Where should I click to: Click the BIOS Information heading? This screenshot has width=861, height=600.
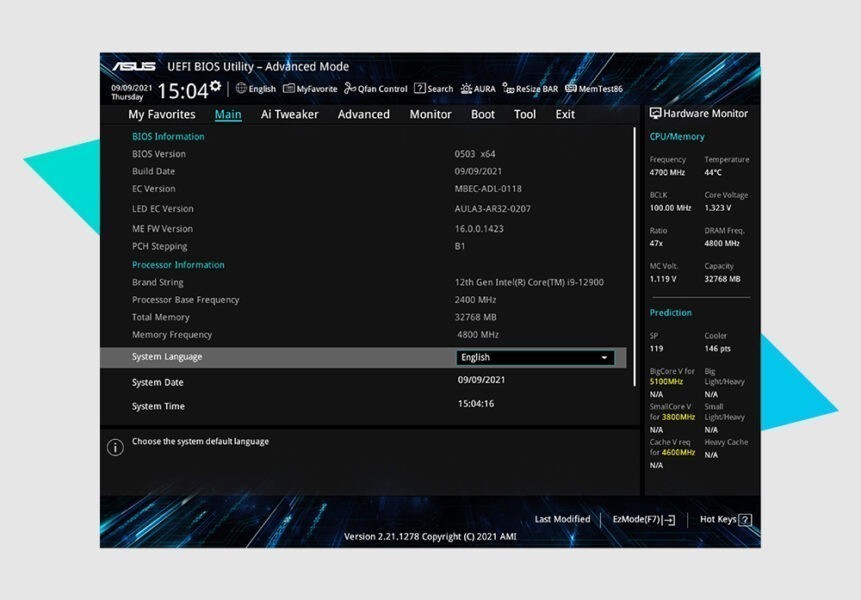[168, 136]
